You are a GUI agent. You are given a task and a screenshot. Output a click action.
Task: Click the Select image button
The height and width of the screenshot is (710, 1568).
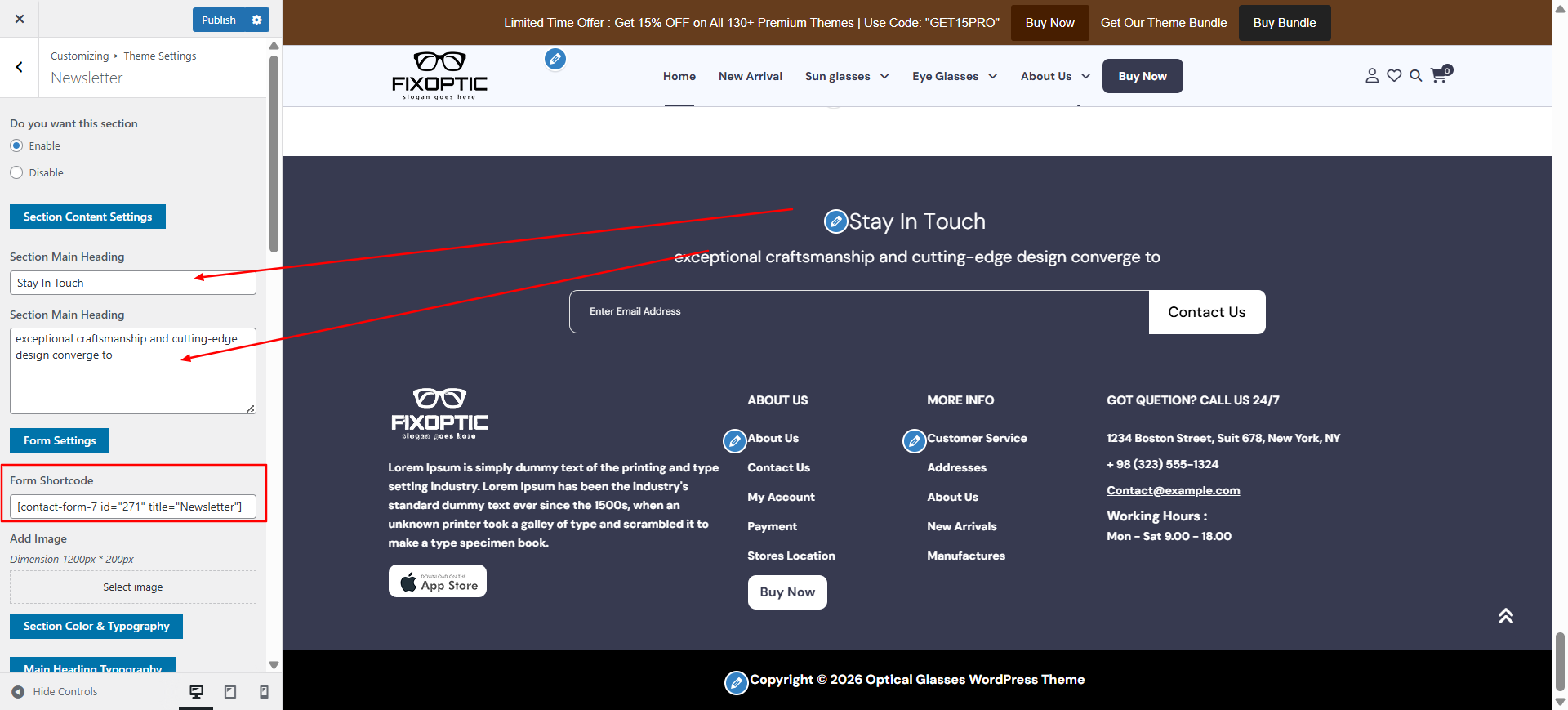(133, 587)
